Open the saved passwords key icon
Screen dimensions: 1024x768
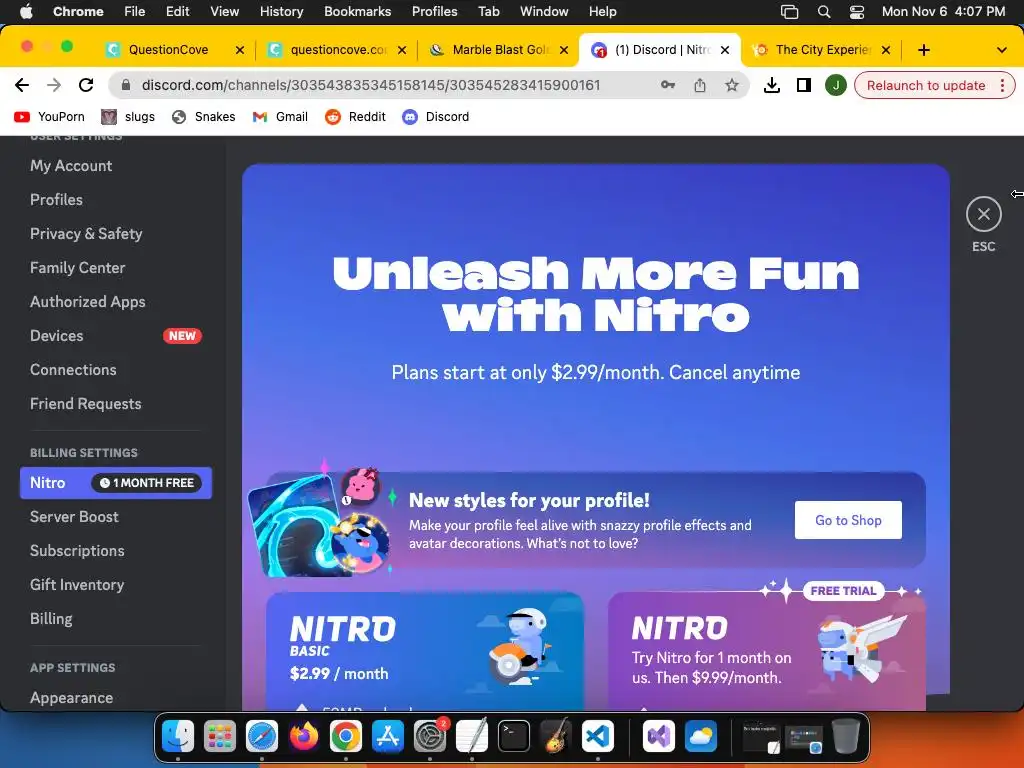point(667,85)
